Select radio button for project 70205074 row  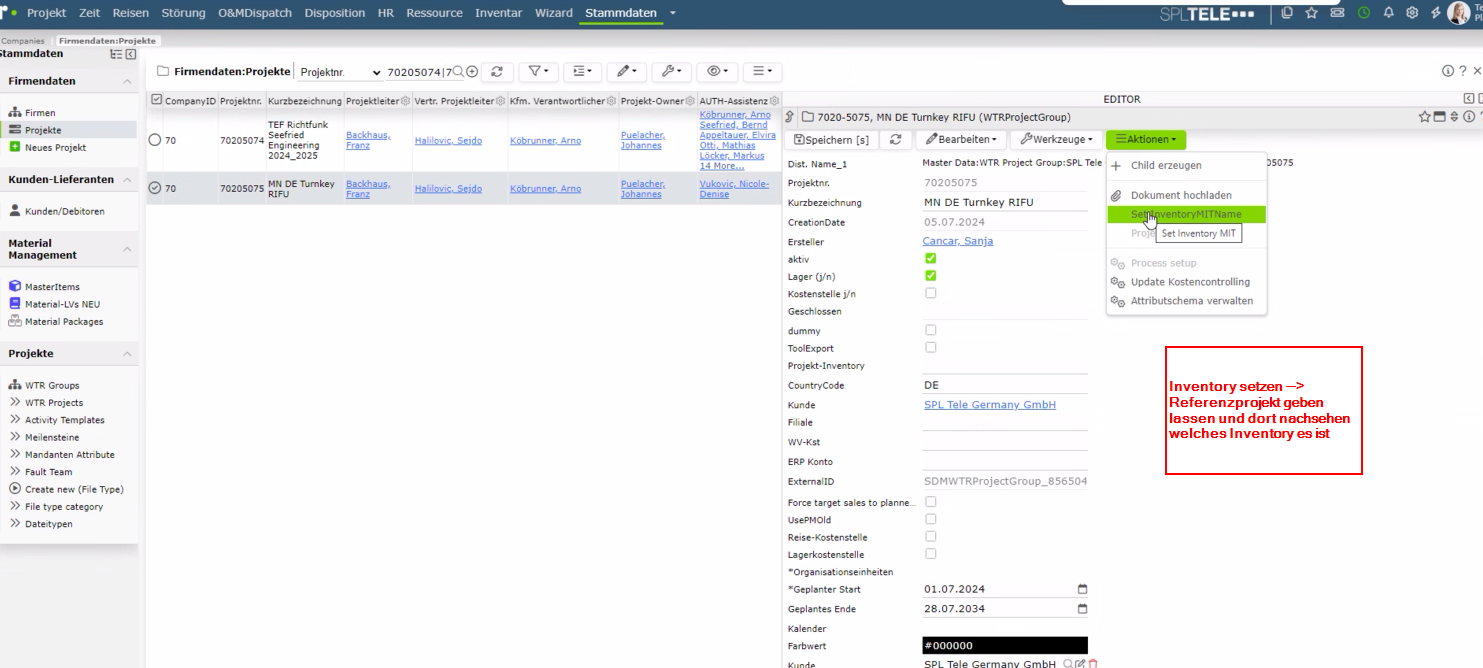click(155, 140)
